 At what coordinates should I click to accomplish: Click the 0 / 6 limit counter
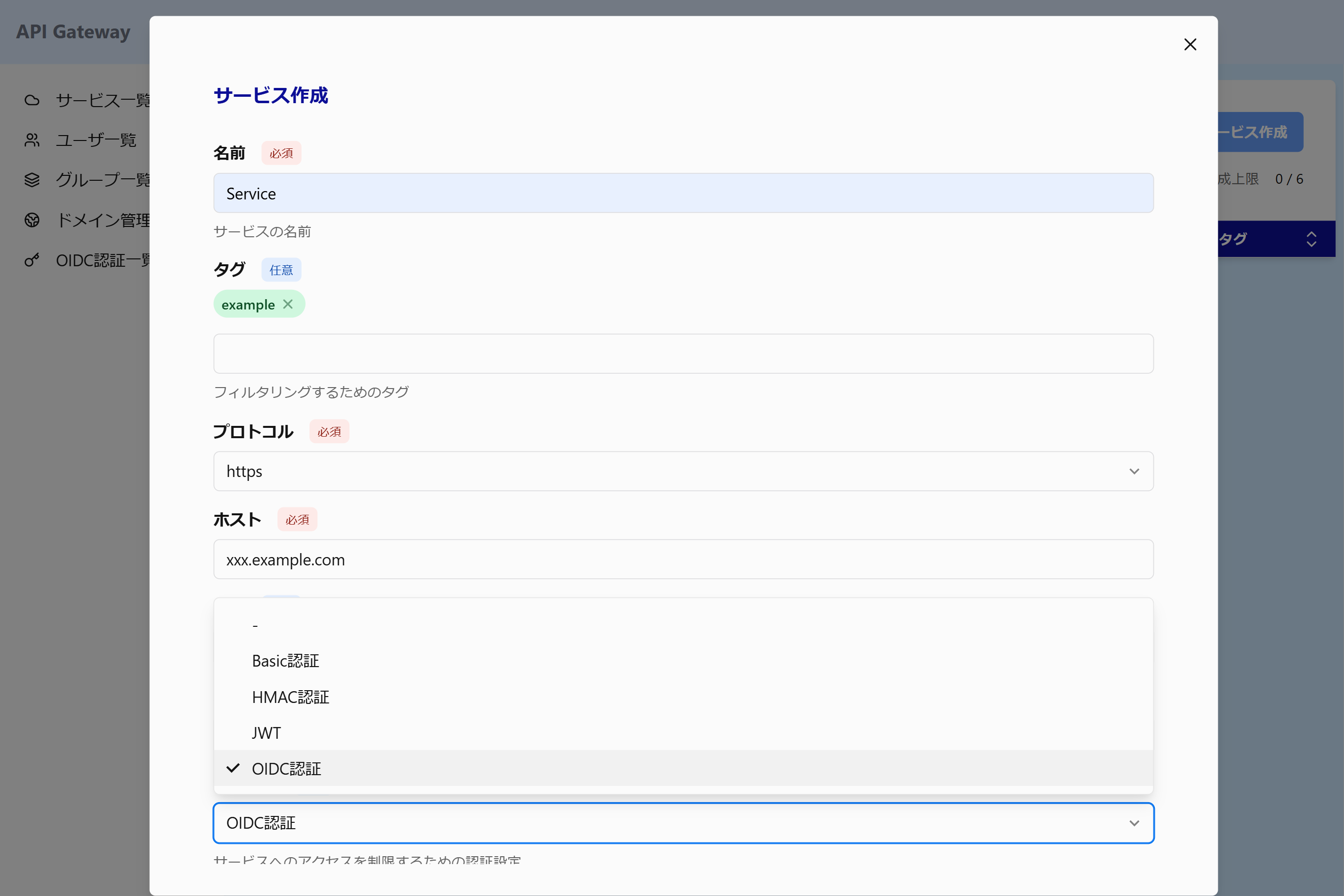(1289, 179)
